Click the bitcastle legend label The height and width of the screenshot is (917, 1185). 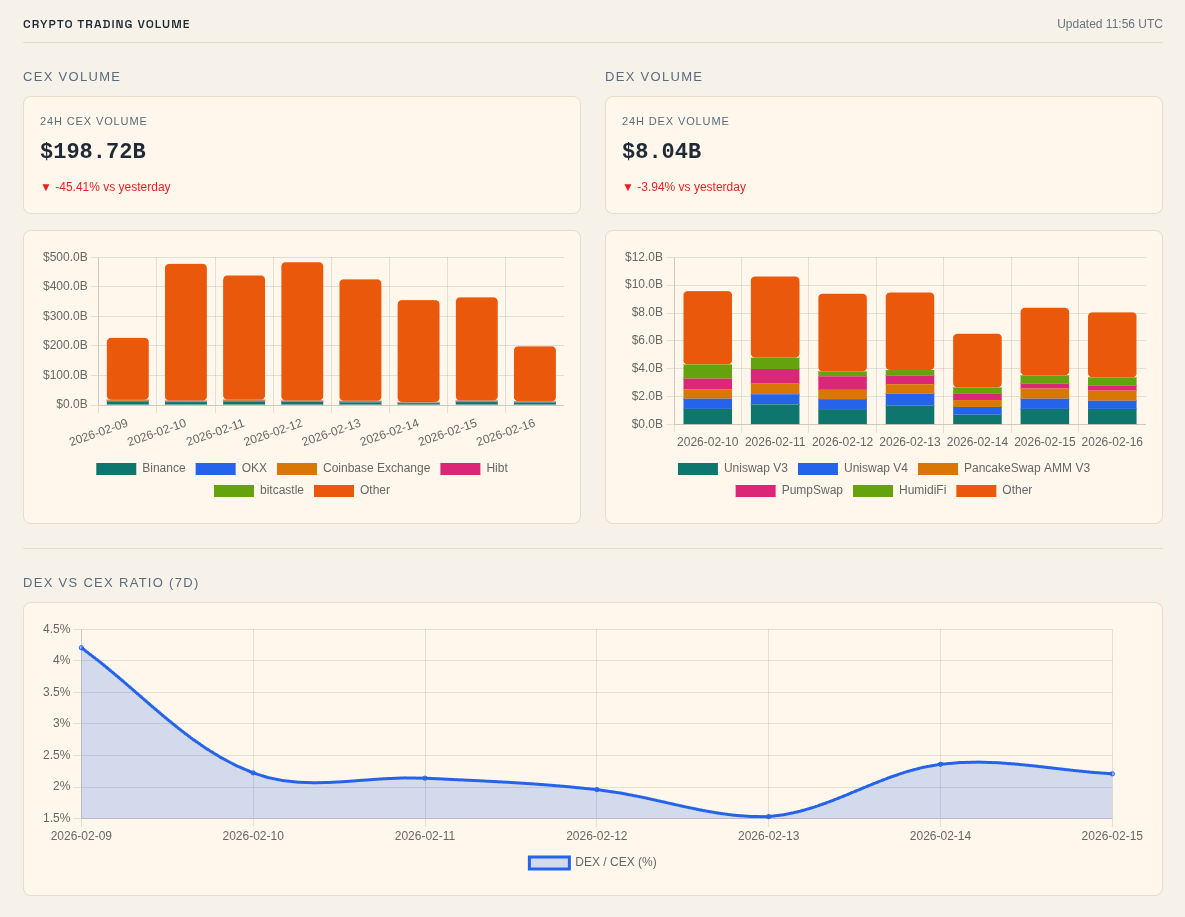282,490
